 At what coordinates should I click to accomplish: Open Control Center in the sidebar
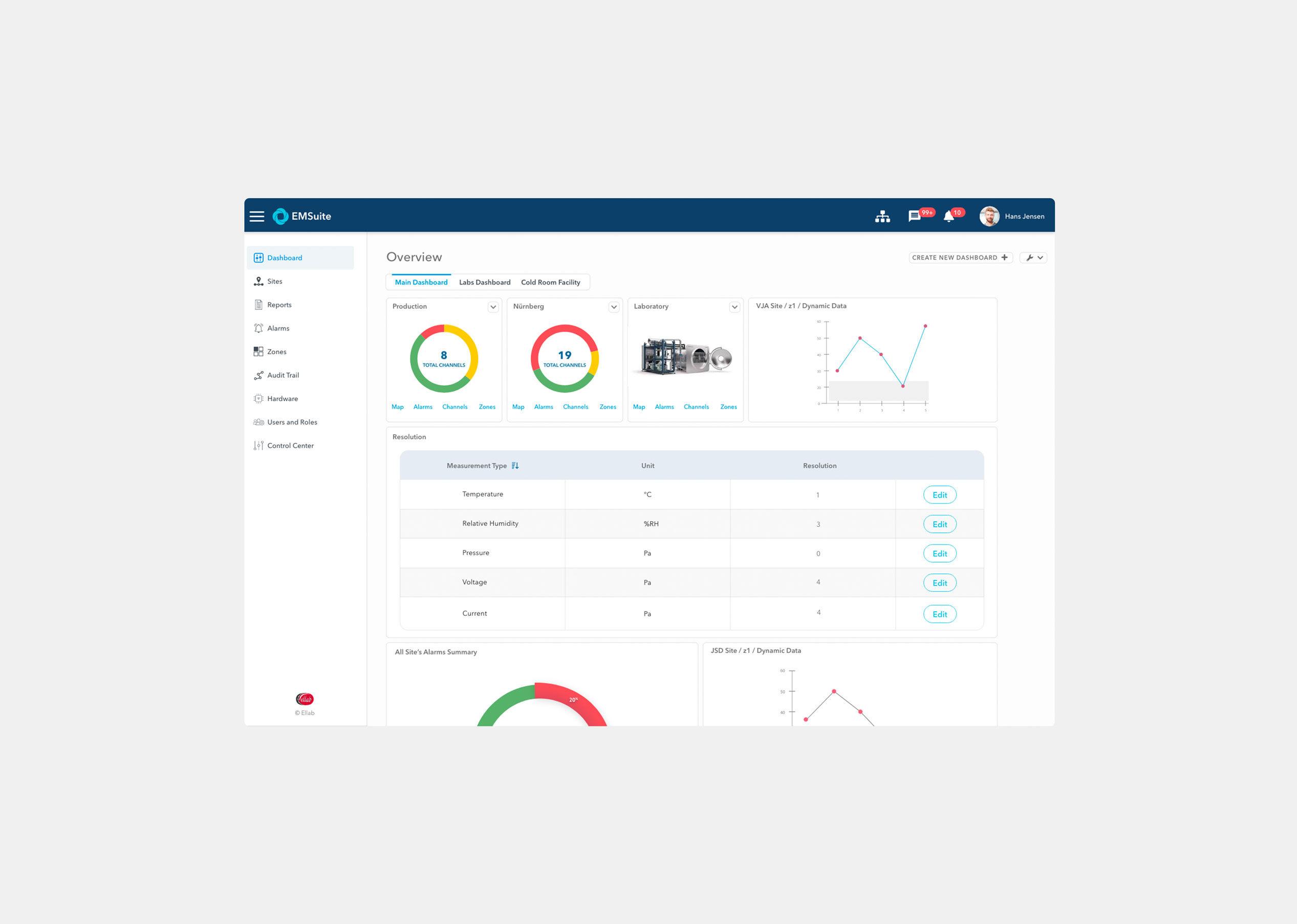[290, 445]
